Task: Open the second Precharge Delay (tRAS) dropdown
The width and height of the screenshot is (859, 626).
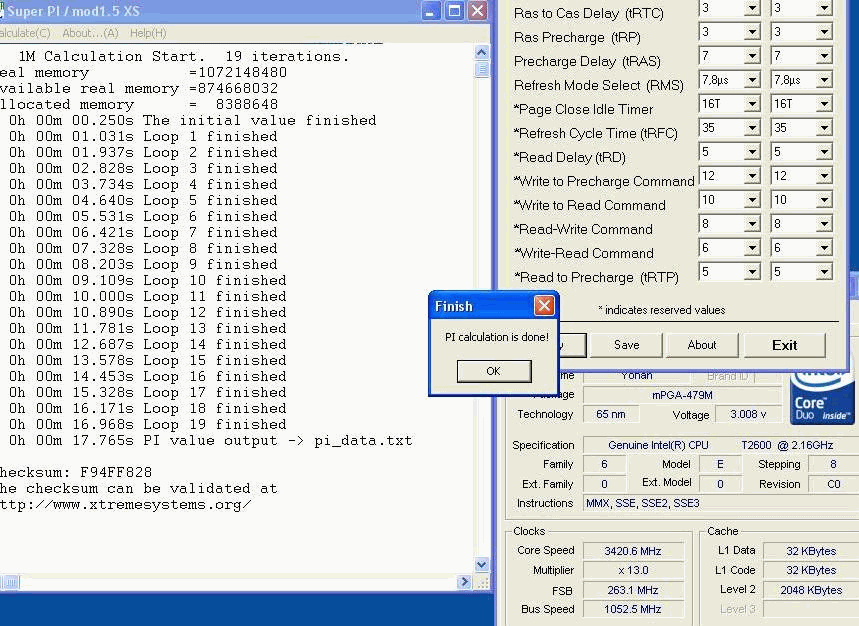Action: (824, 56)
